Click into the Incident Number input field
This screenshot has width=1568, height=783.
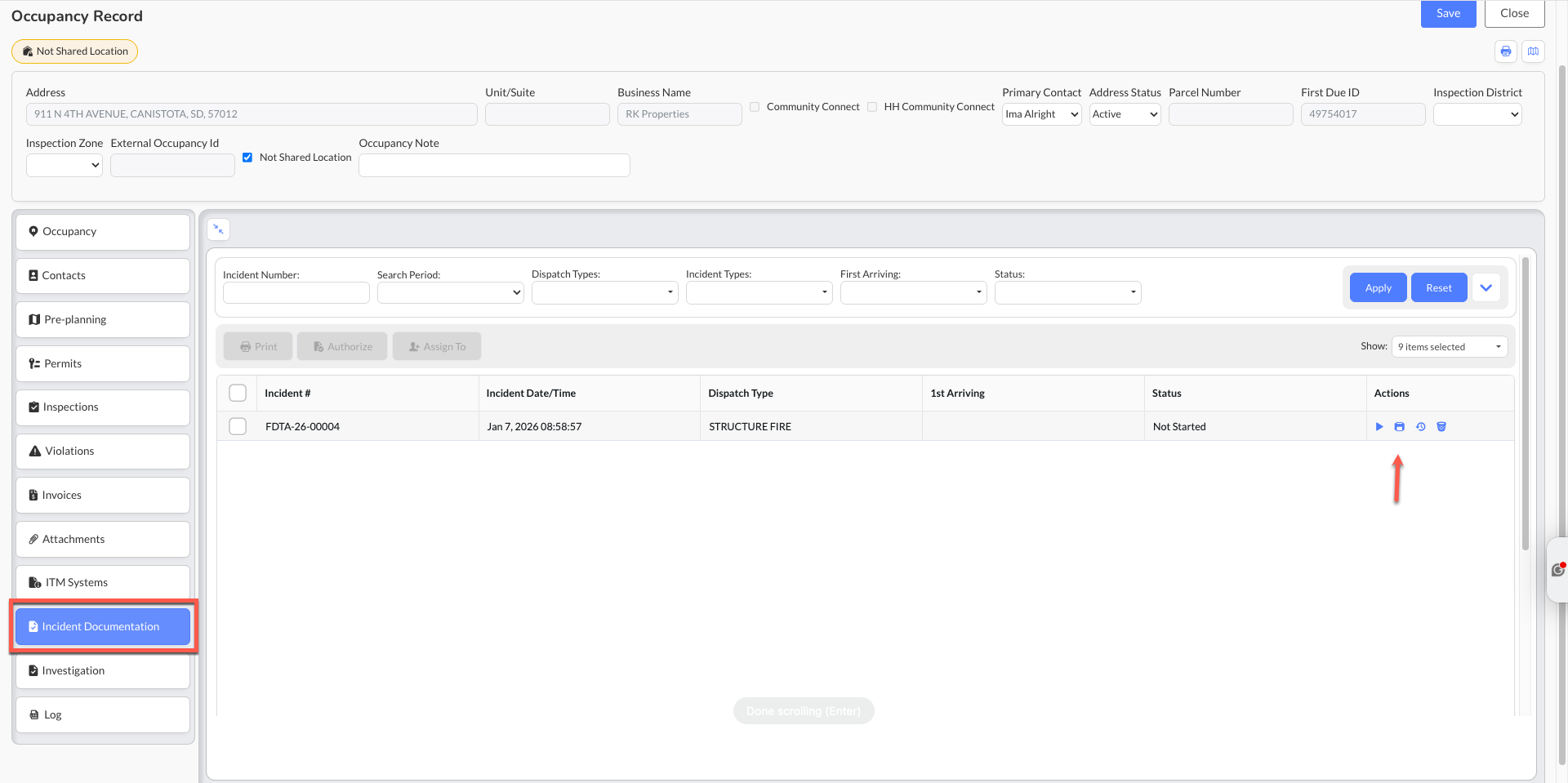pyautogui.click(x=296, y=292)
